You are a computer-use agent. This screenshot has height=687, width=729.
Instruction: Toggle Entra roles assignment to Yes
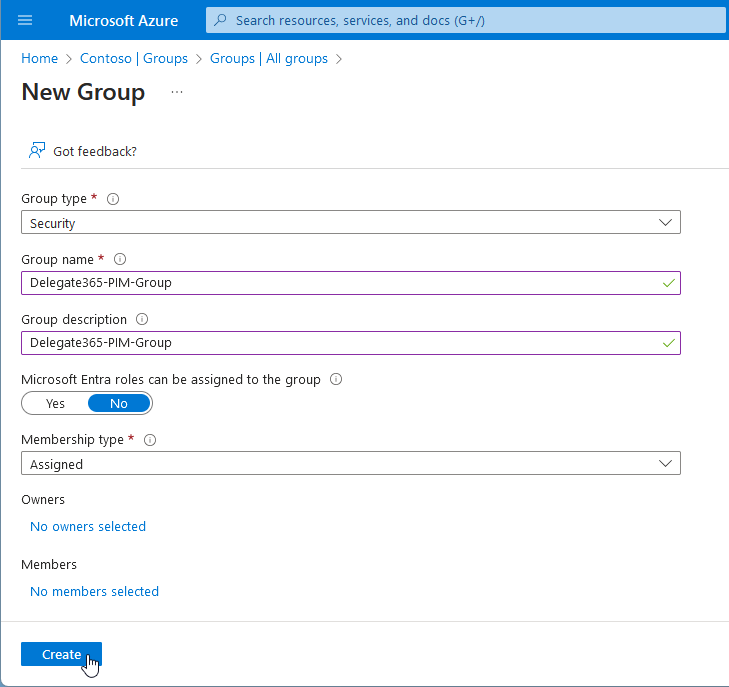[56, 403]
